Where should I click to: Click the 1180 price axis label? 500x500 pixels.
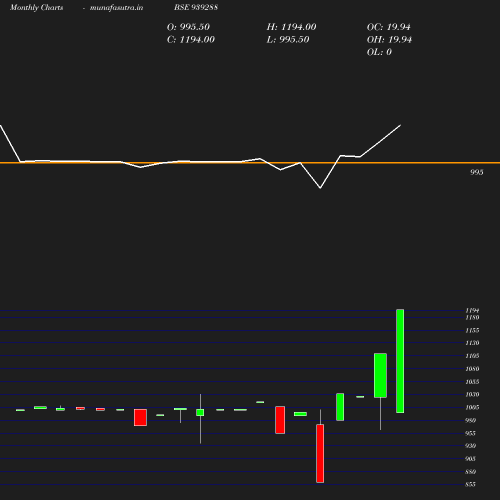[x=472, y=317]
